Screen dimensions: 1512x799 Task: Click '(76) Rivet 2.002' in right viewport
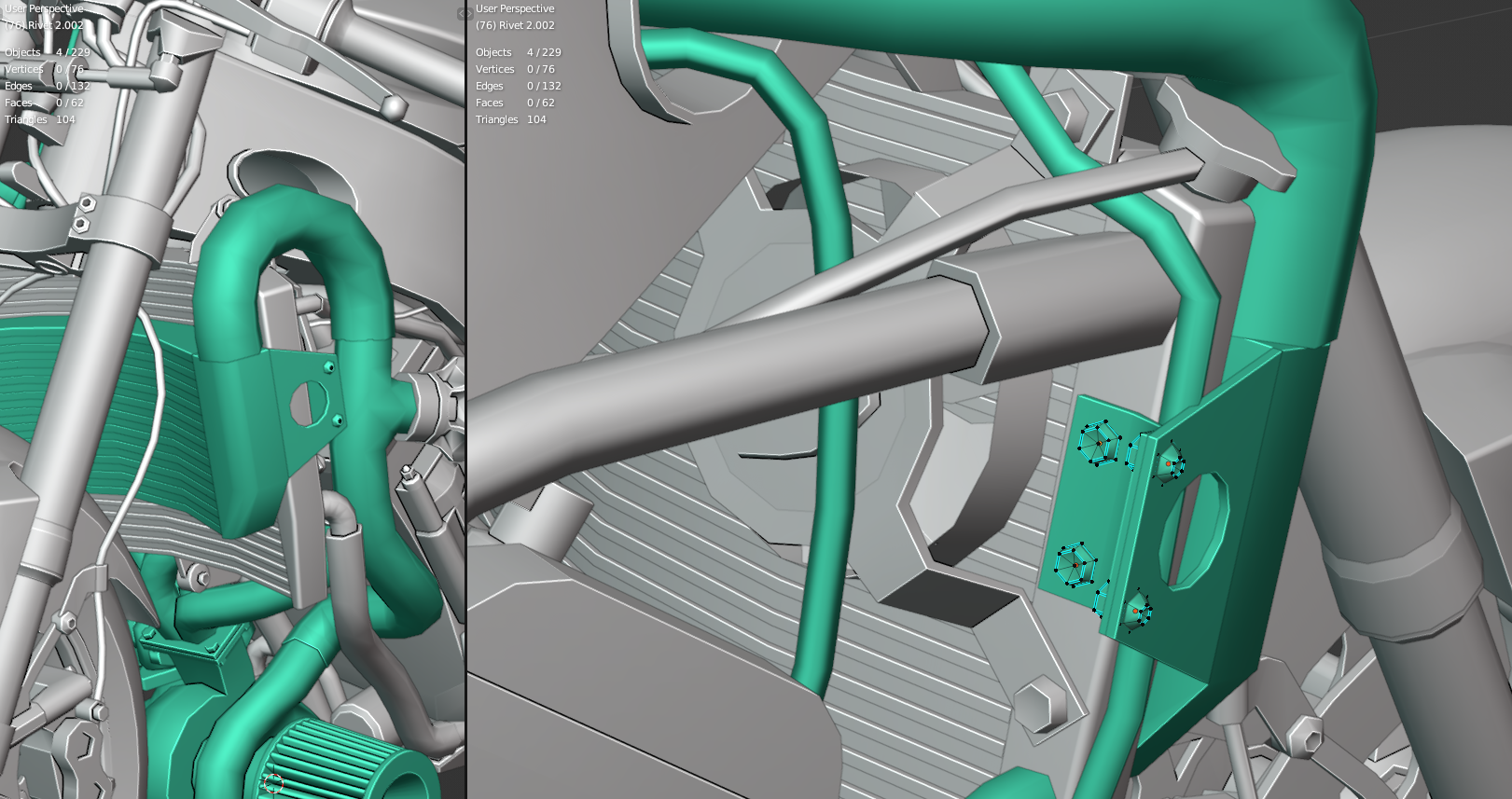click(514, 25)
